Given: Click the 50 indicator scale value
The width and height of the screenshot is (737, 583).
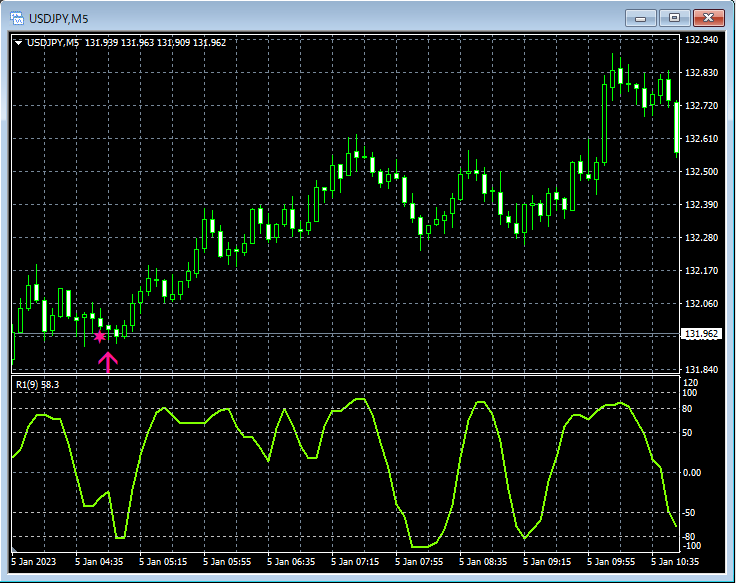Looking at the screenshot, I should coord(687,433).
